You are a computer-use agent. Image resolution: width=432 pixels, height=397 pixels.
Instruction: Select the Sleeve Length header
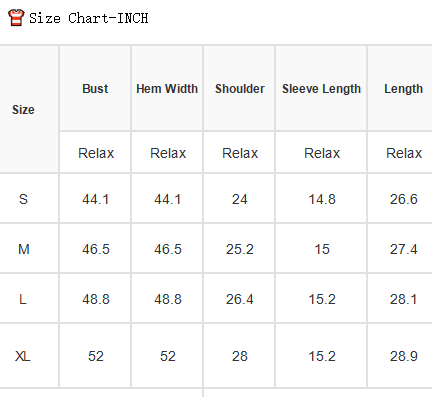click(x=321, y=89)
